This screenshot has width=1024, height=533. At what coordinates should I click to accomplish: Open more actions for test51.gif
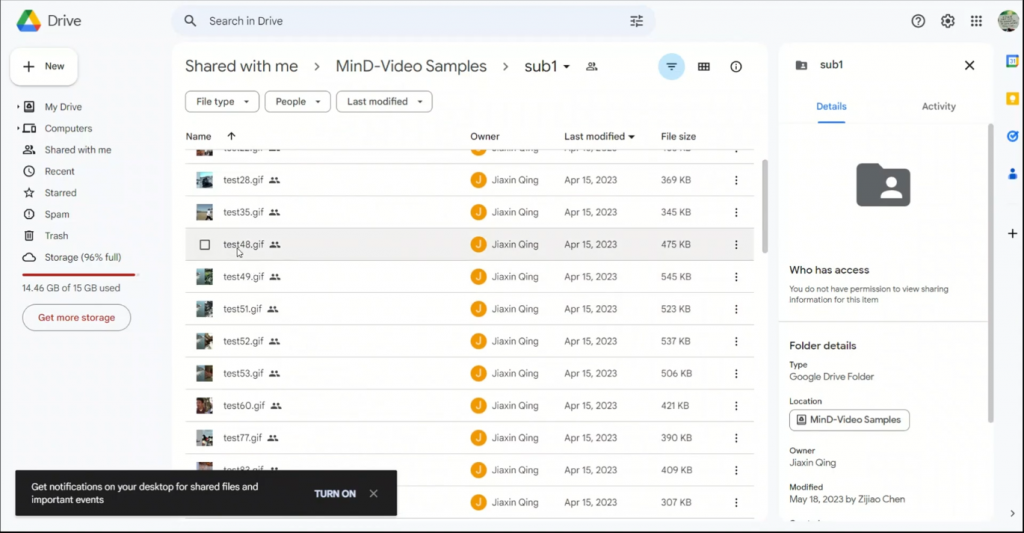[x=736, y=309]
